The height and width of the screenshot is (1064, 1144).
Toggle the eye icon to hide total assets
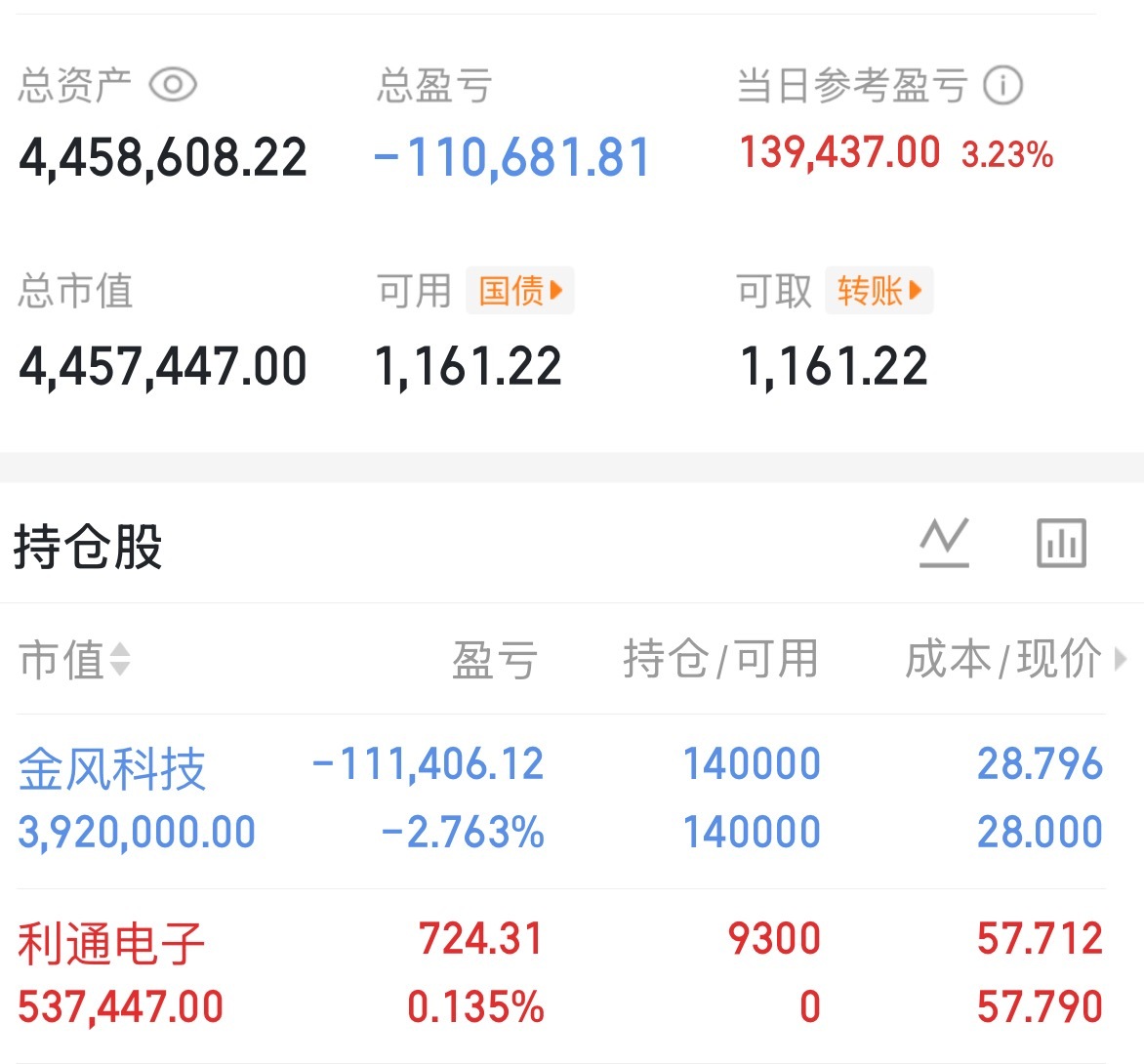(x=174, y=85)
